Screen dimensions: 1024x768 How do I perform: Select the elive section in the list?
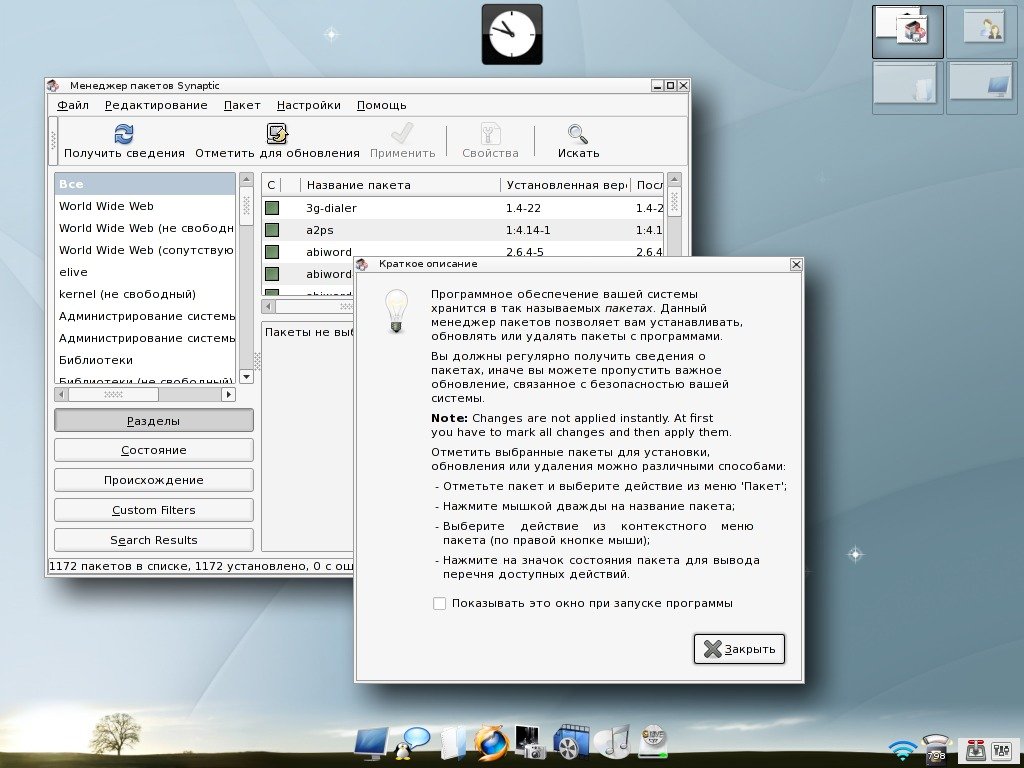[x=145, y=272]
